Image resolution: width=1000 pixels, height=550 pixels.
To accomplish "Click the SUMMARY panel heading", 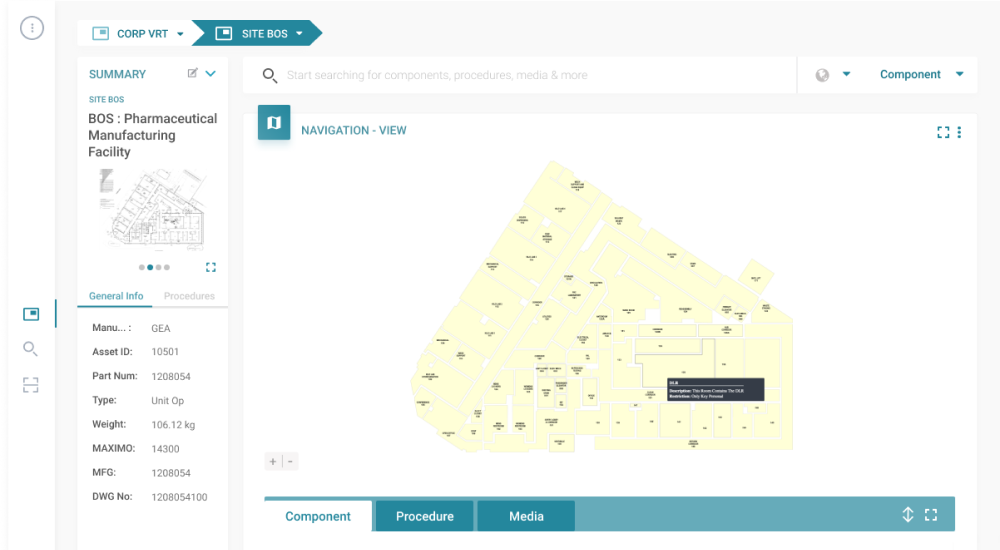I will coord(117,74).
